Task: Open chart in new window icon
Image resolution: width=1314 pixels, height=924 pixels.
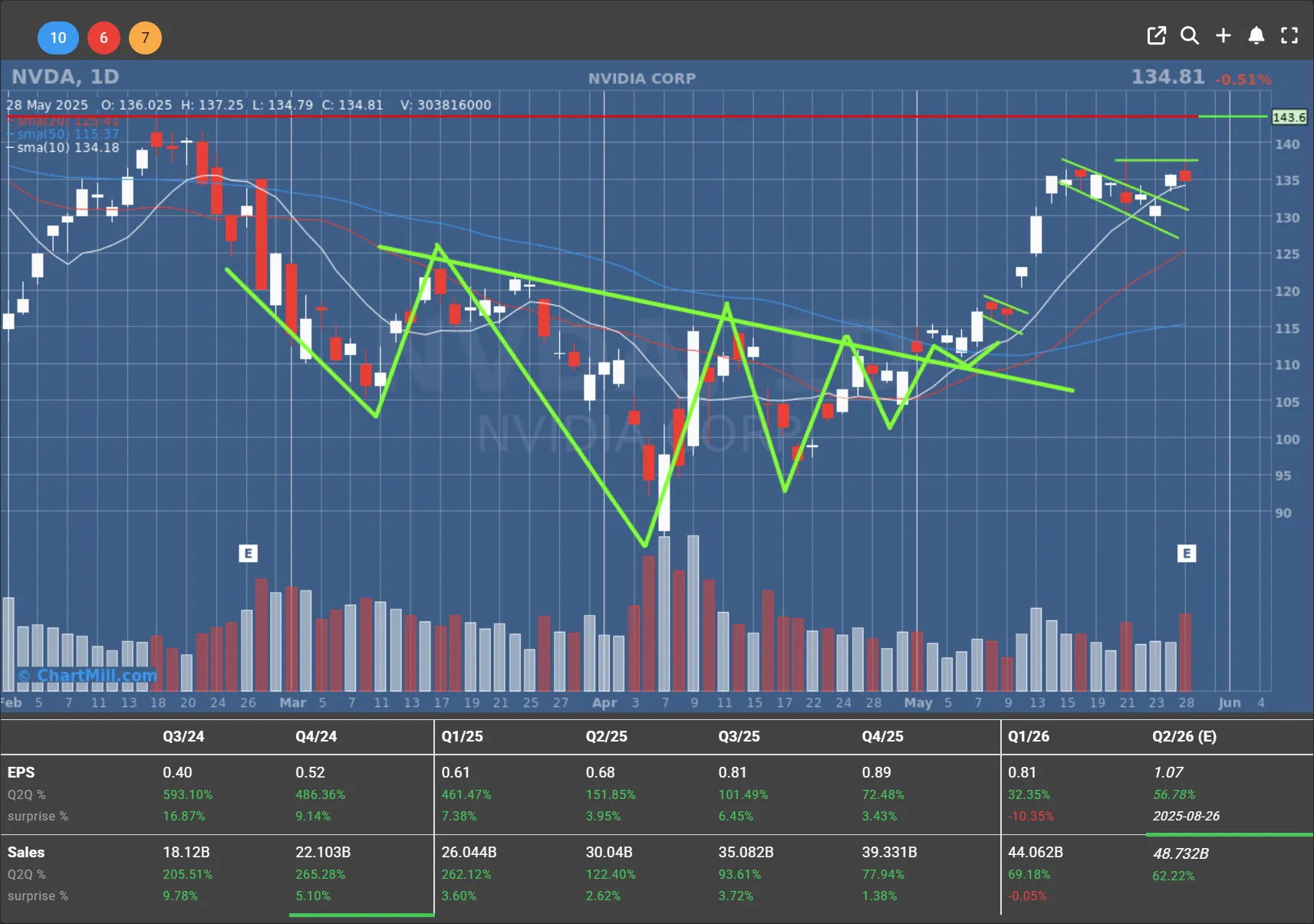Action: [1156, 35]
